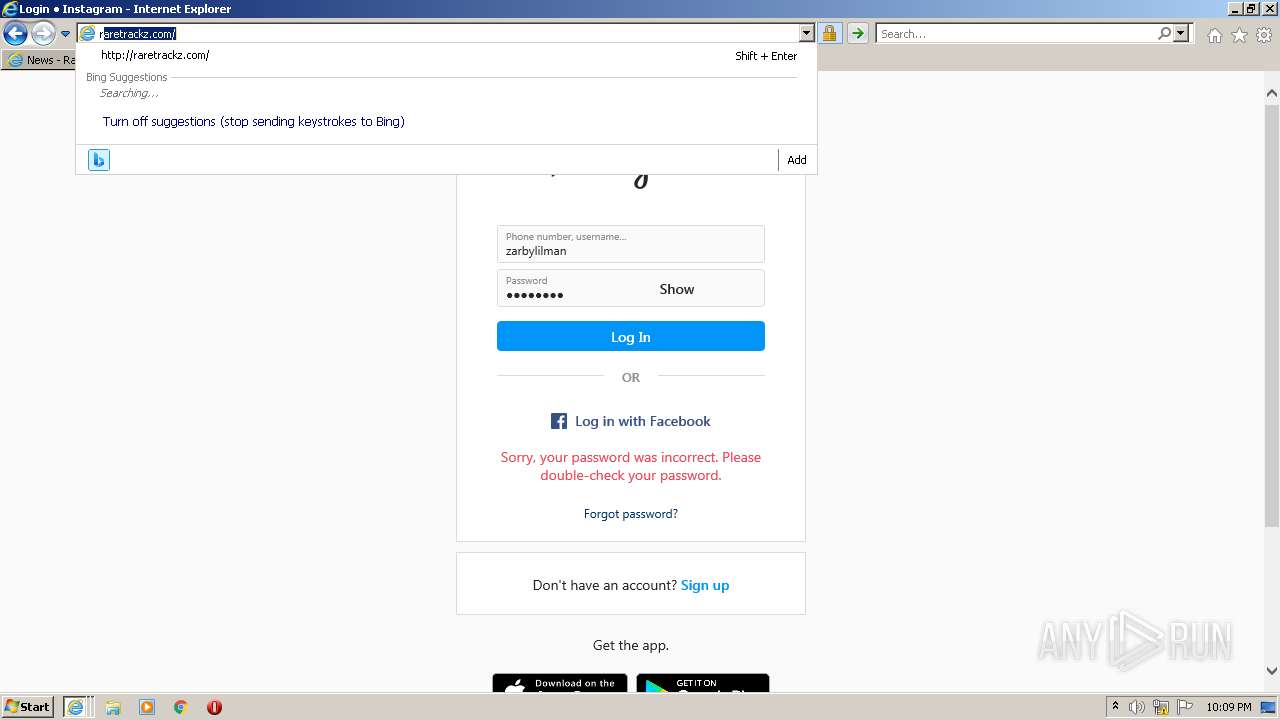
Task: Click the username input field
Action: pyautogui.click(x=631, y=244)
